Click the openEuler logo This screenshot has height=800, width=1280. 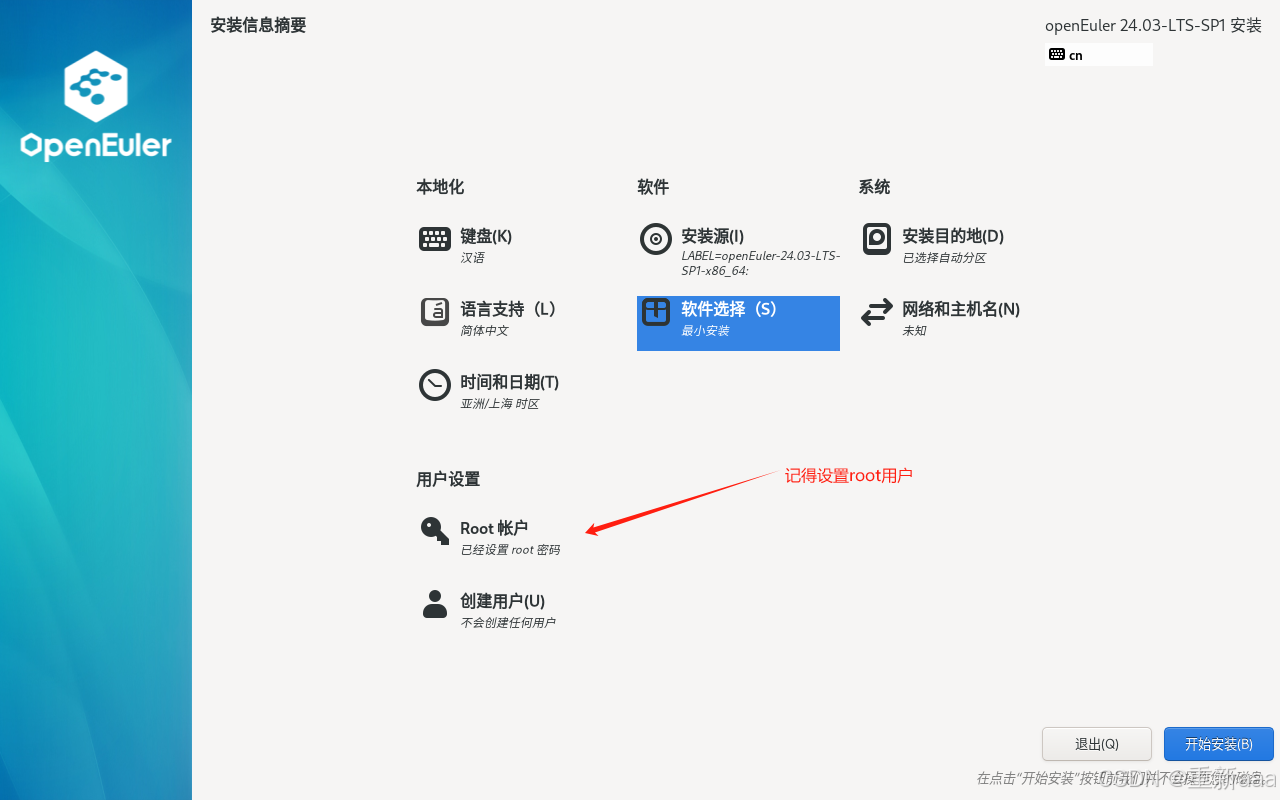point(96,105)
